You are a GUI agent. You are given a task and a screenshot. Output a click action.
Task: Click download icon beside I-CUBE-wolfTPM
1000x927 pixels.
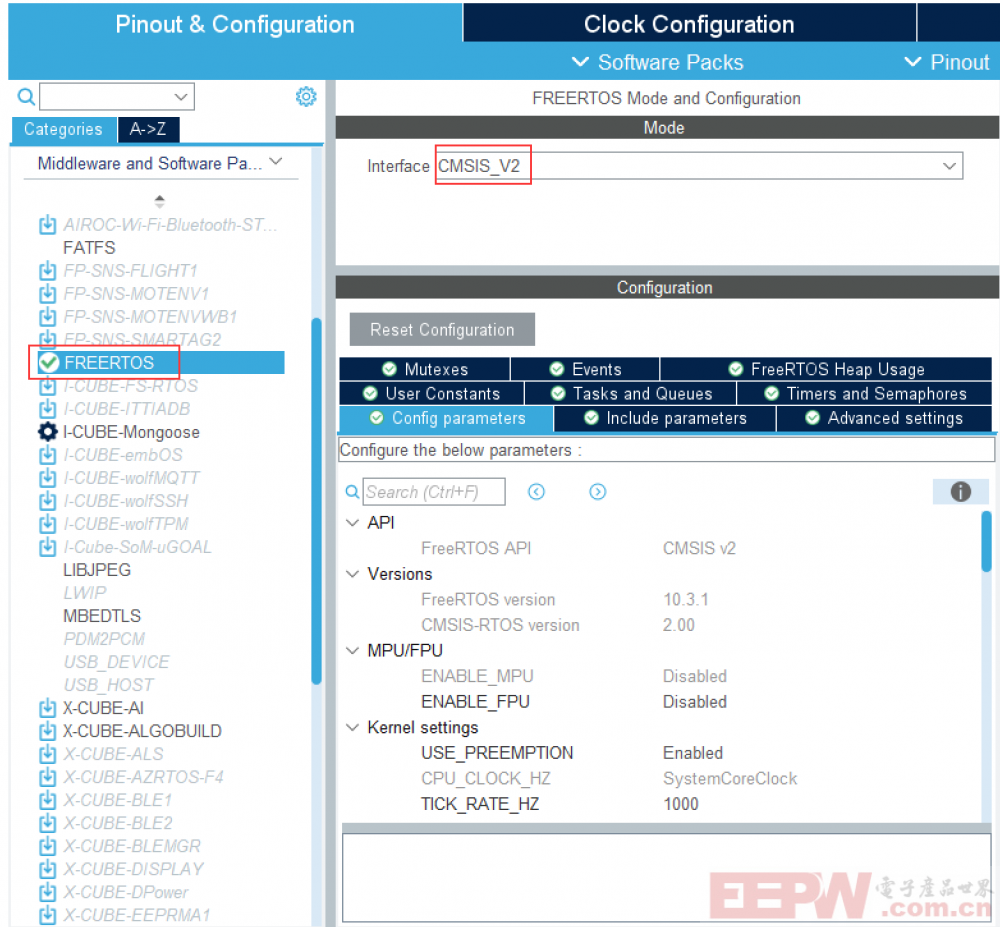tap(47, 523)
